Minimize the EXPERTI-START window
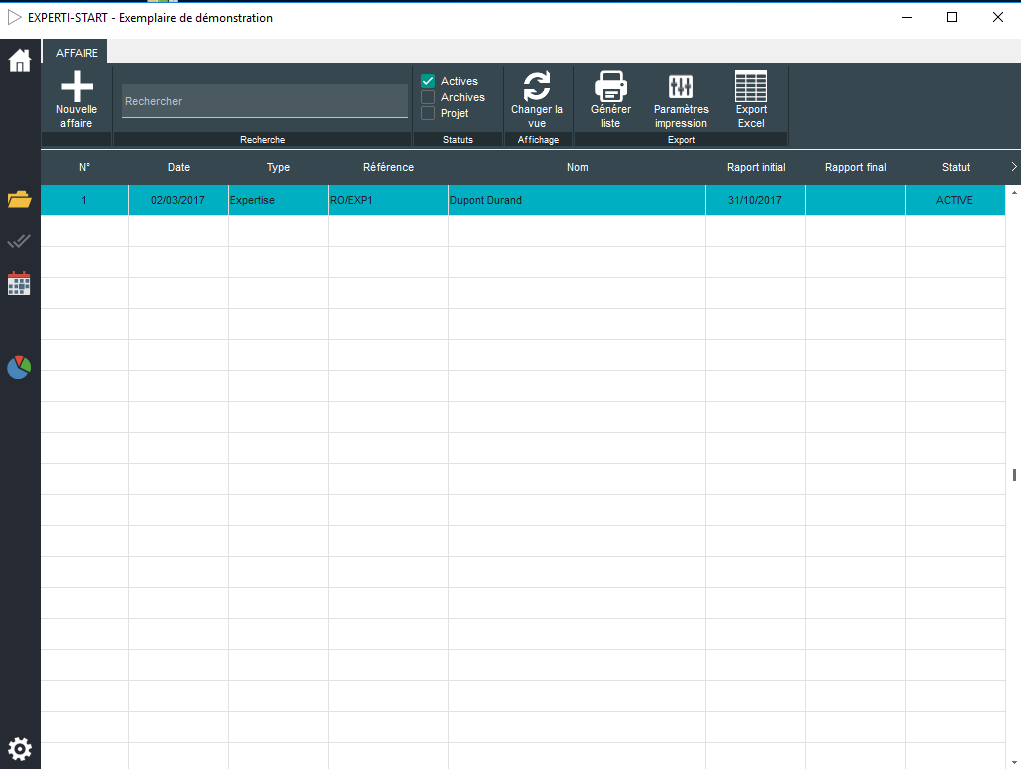The height and width of the screenshot is (769, 1021). point(906,18)
